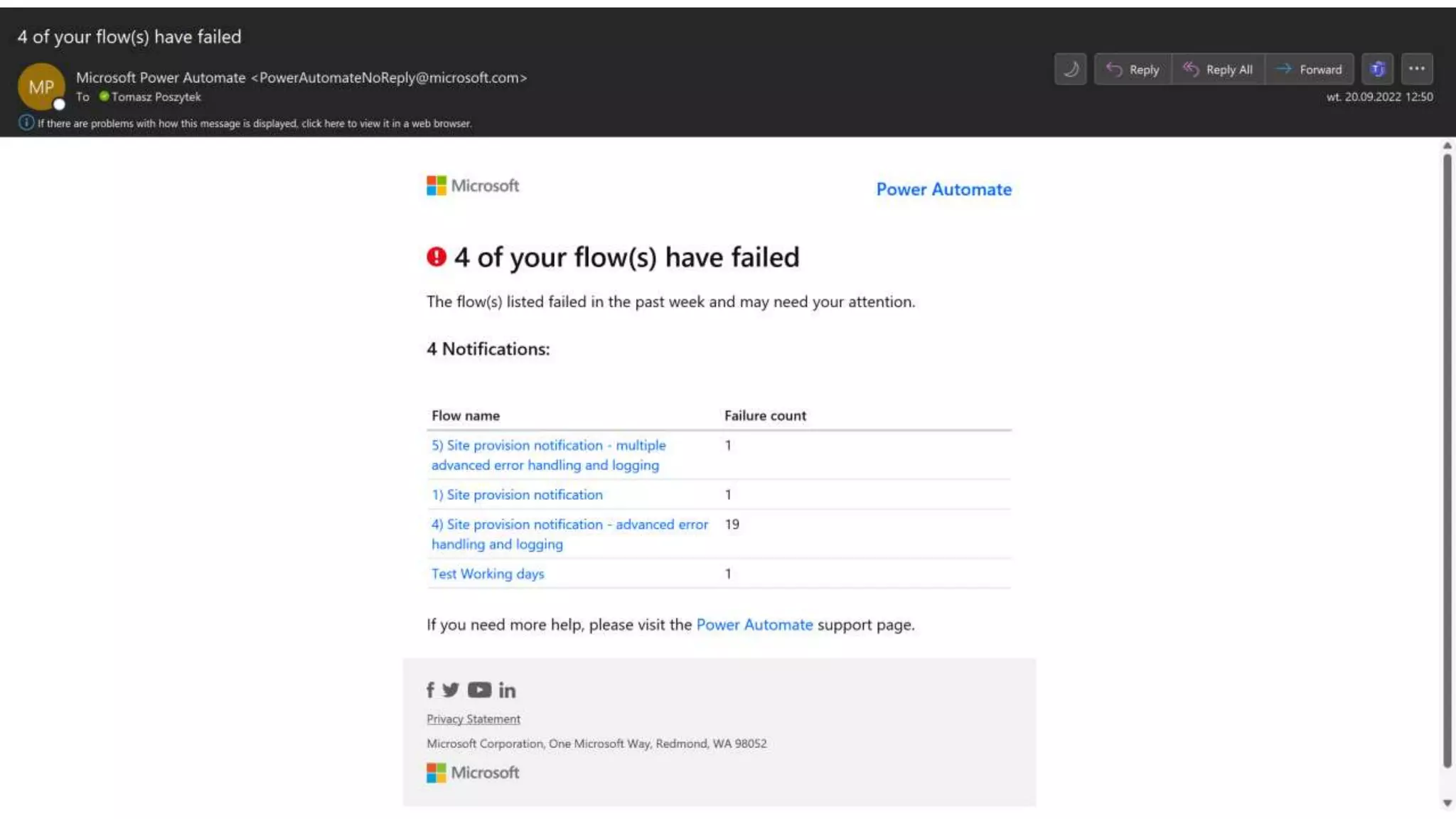Click Reply All in the message header
The width and height of the screenshot is (1456, 819).
coord(1218,69)
